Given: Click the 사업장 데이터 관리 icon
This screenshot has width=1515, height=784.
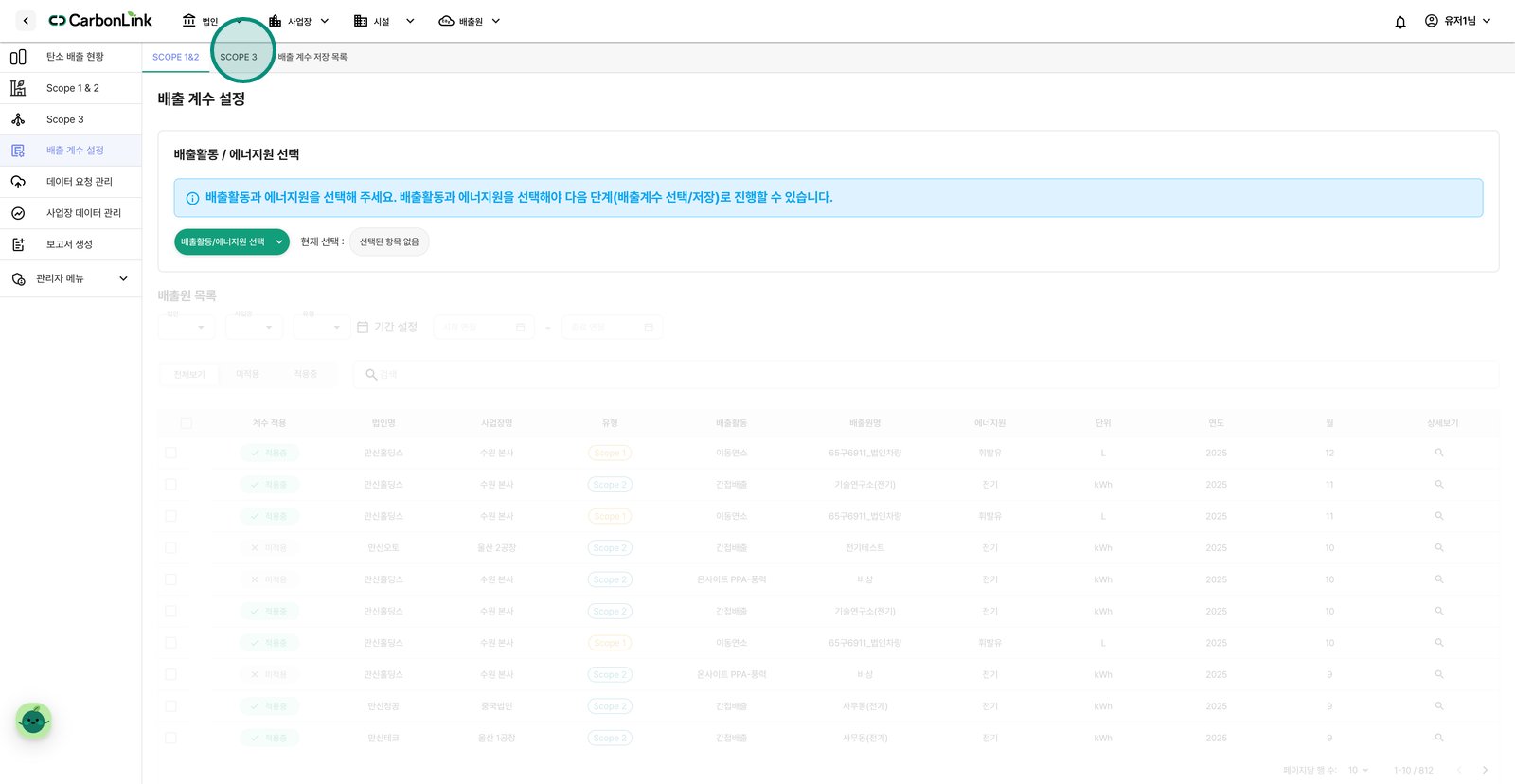Looking at the screenshot, I should pyautogui.click(x=18, y=213).
